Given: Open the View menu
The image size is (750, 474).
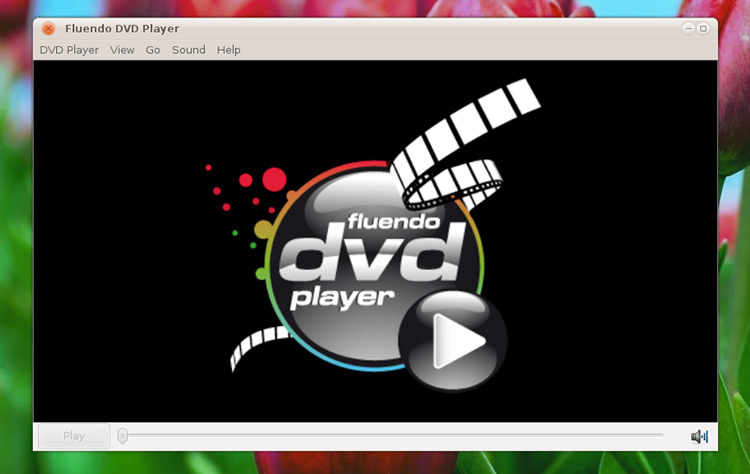Looking at the screenshot, I should point(122,50).
